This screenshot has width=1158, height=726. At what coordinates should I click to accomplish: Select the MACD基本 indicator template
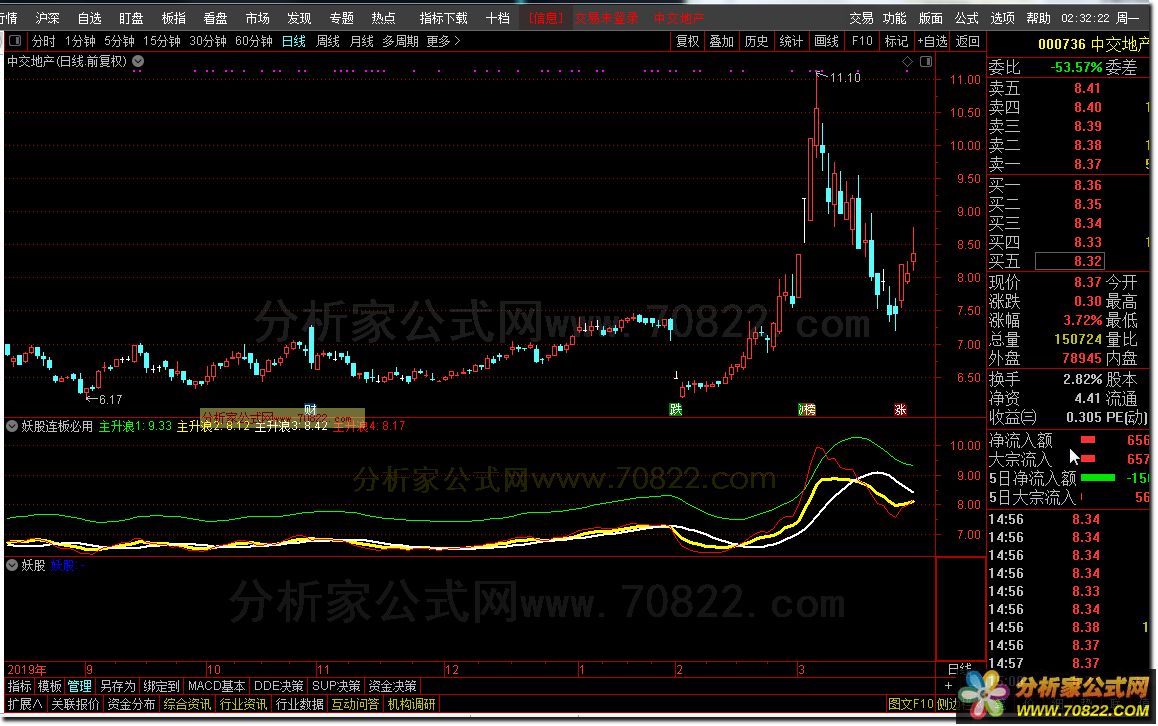pyautogui.click(x=216, y=686)
